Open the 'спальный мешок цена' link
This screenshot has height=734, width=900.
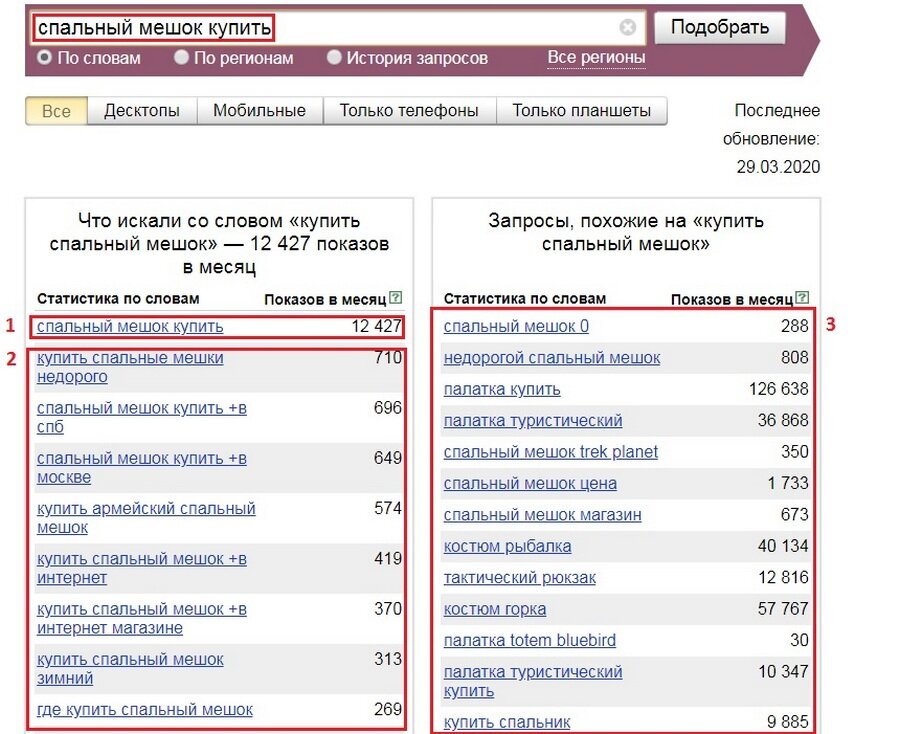pos(530,484)
